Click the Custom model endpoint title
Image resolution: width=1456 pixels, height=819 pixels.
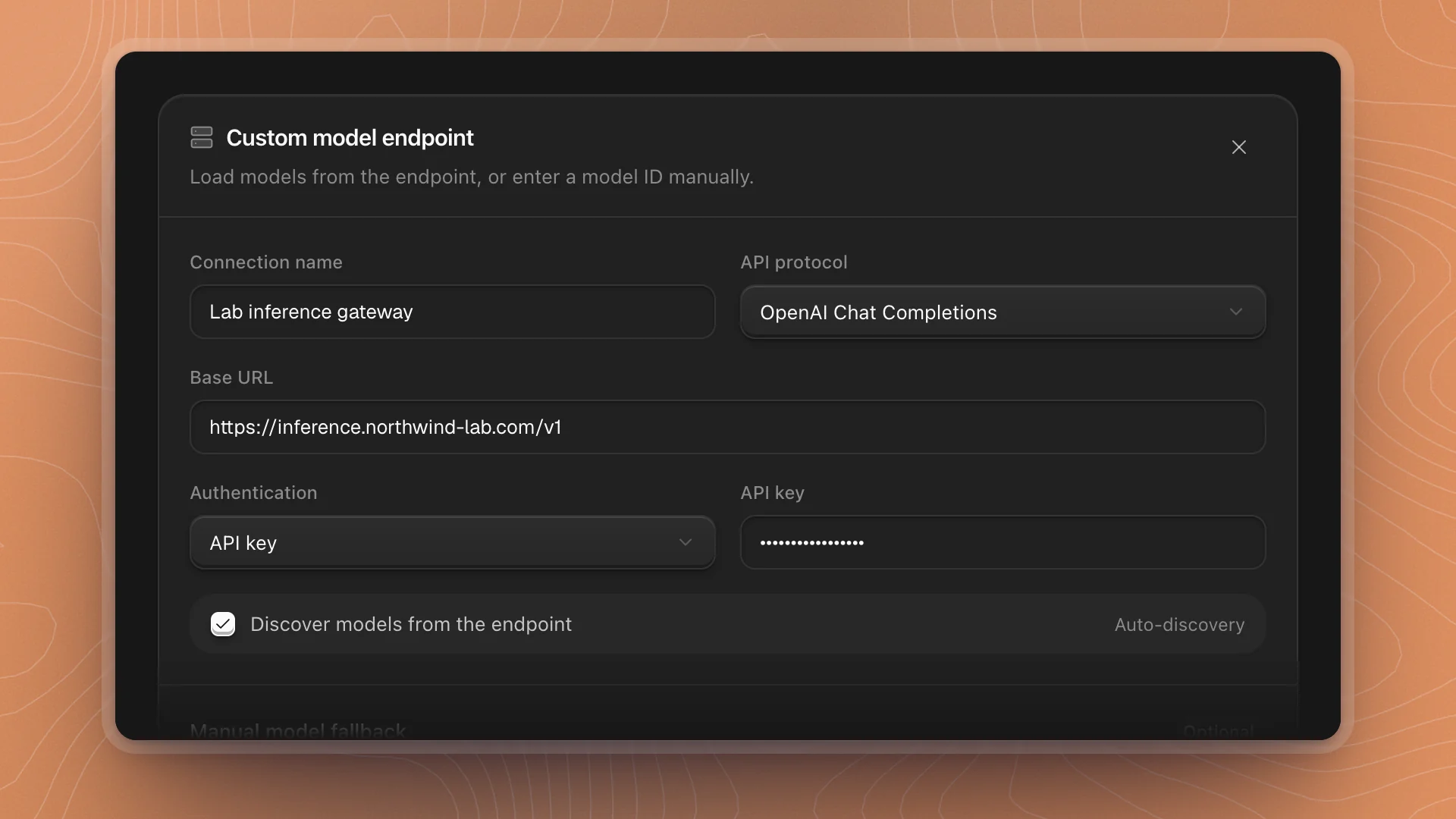point(350,137)
